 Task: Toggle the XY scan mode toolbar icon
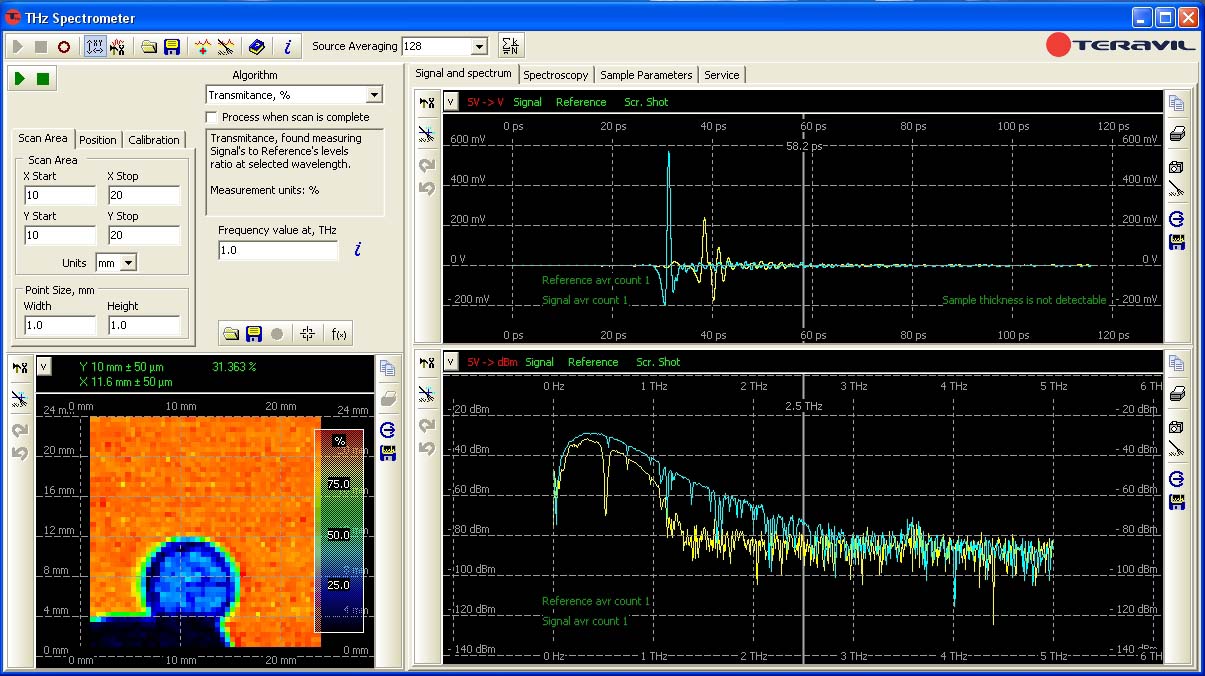pyautogui.click(x=95, y=46)
